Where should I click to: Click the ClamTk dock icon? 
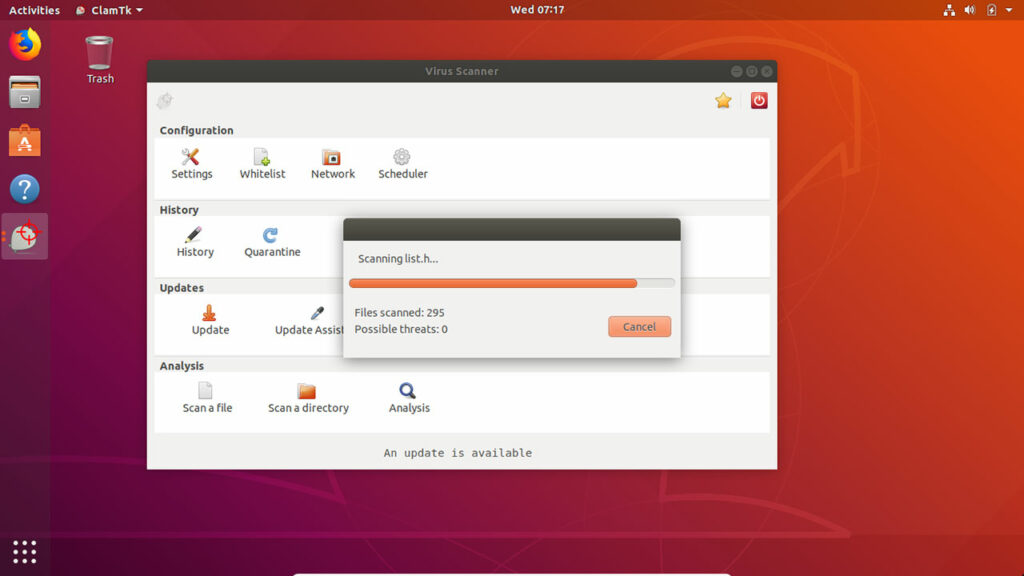coord(25,236)
